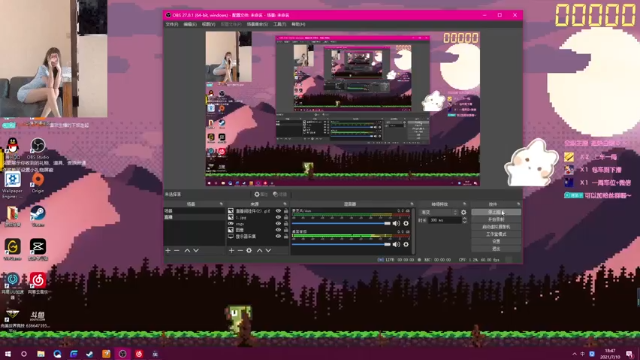Open the CapCut 剪映 desktop icon
This screenshot has width=640, height=360.
tap(38, 249)
